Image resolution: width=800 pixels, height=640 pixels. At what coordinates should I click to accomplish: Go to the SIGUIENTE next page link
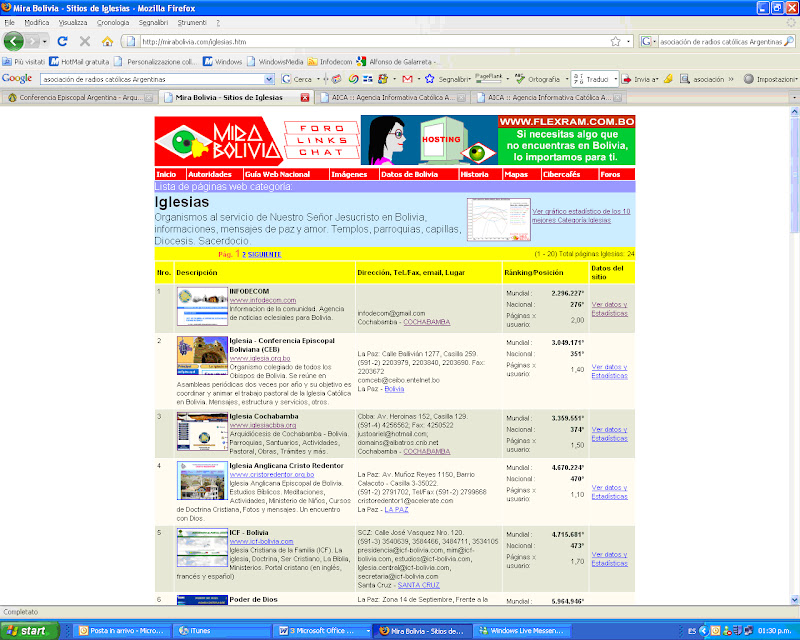coord(264,254)
